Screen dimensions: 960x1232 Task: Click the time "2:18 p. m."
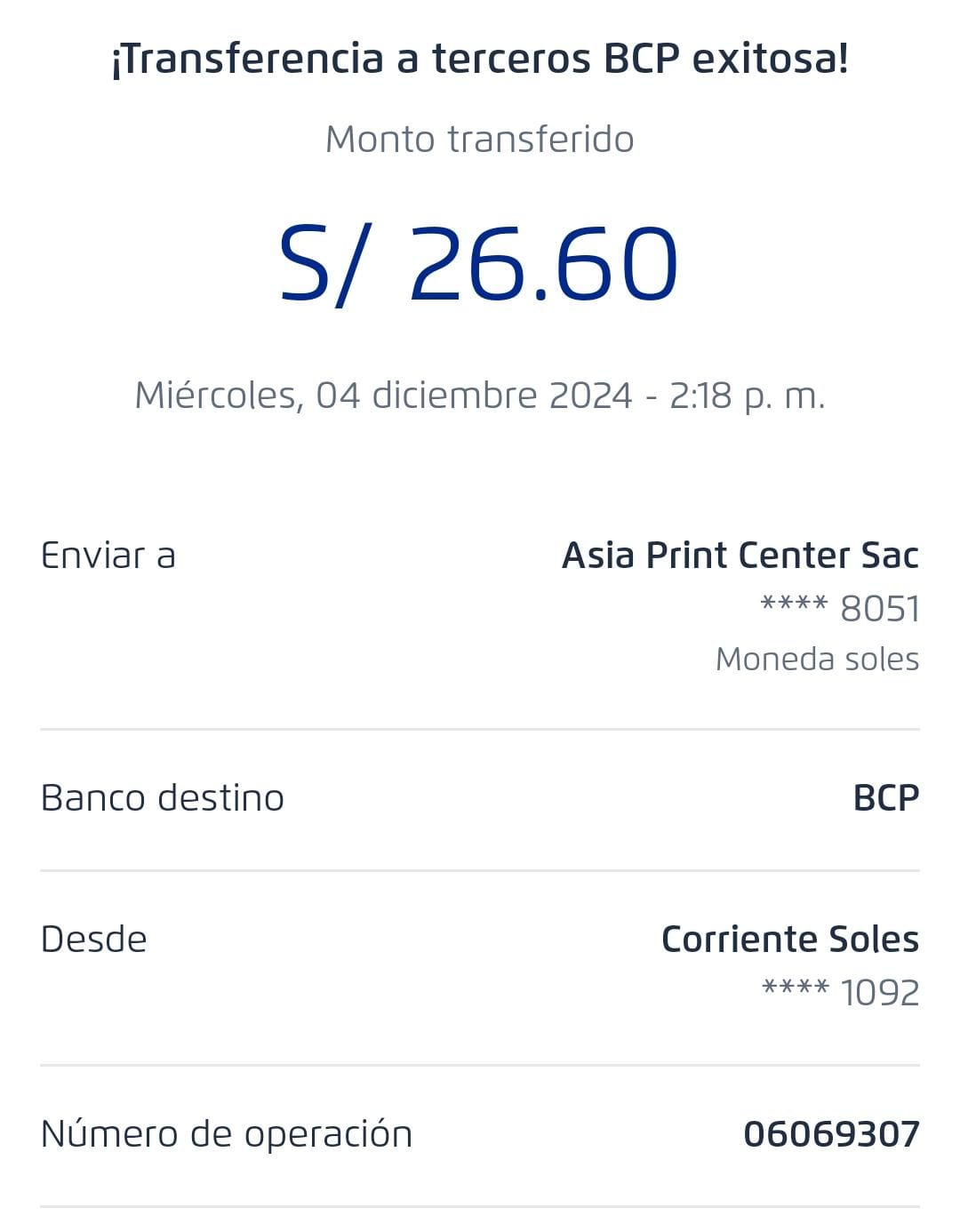point(748,396)
